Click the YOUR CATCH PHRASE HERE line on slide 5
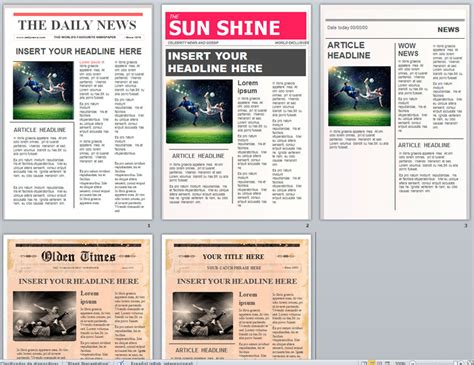474x365 pixels. pos(234,268)
